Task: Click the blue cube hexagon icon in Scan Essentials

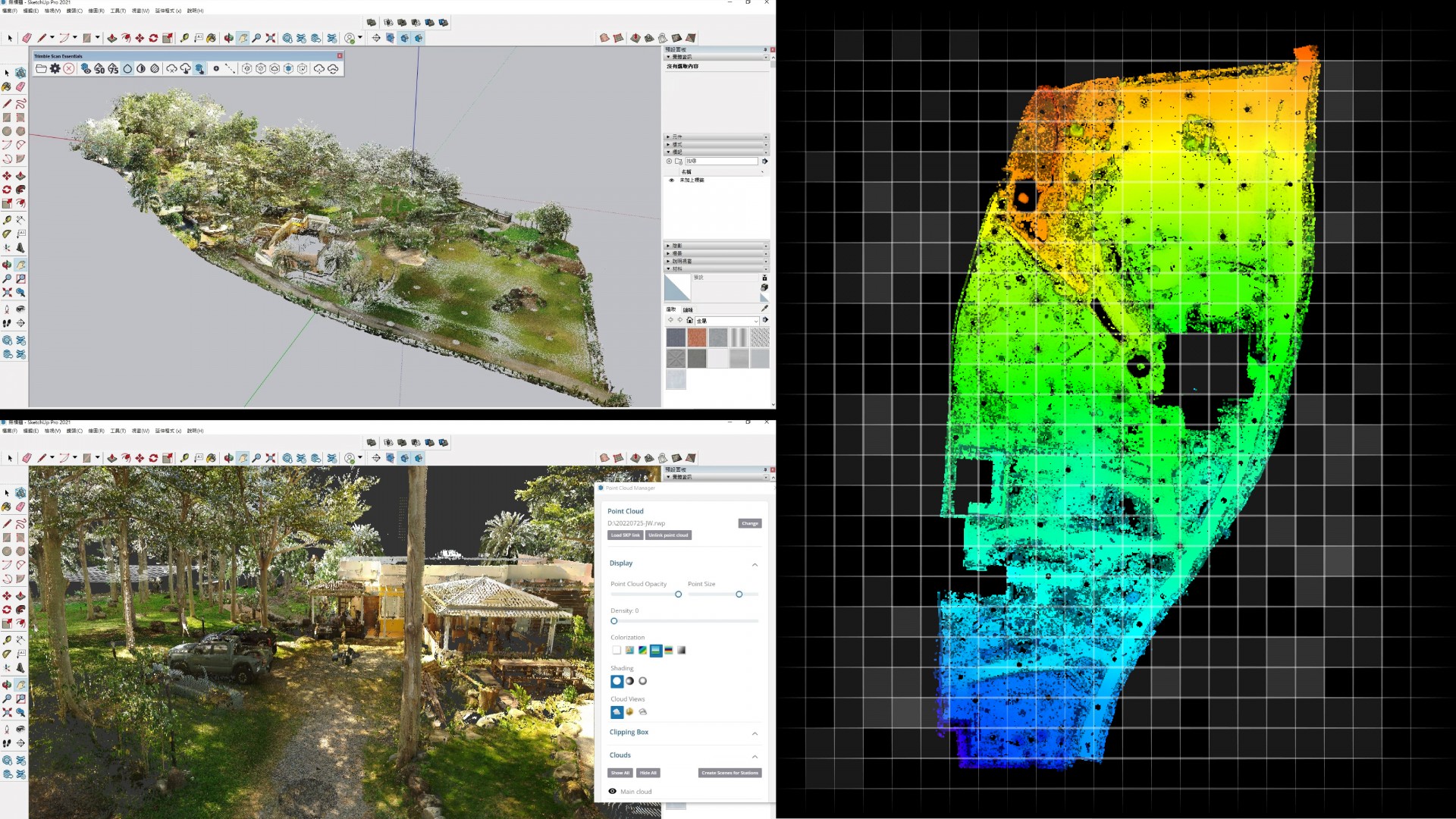Action: [x=288, y=69]
